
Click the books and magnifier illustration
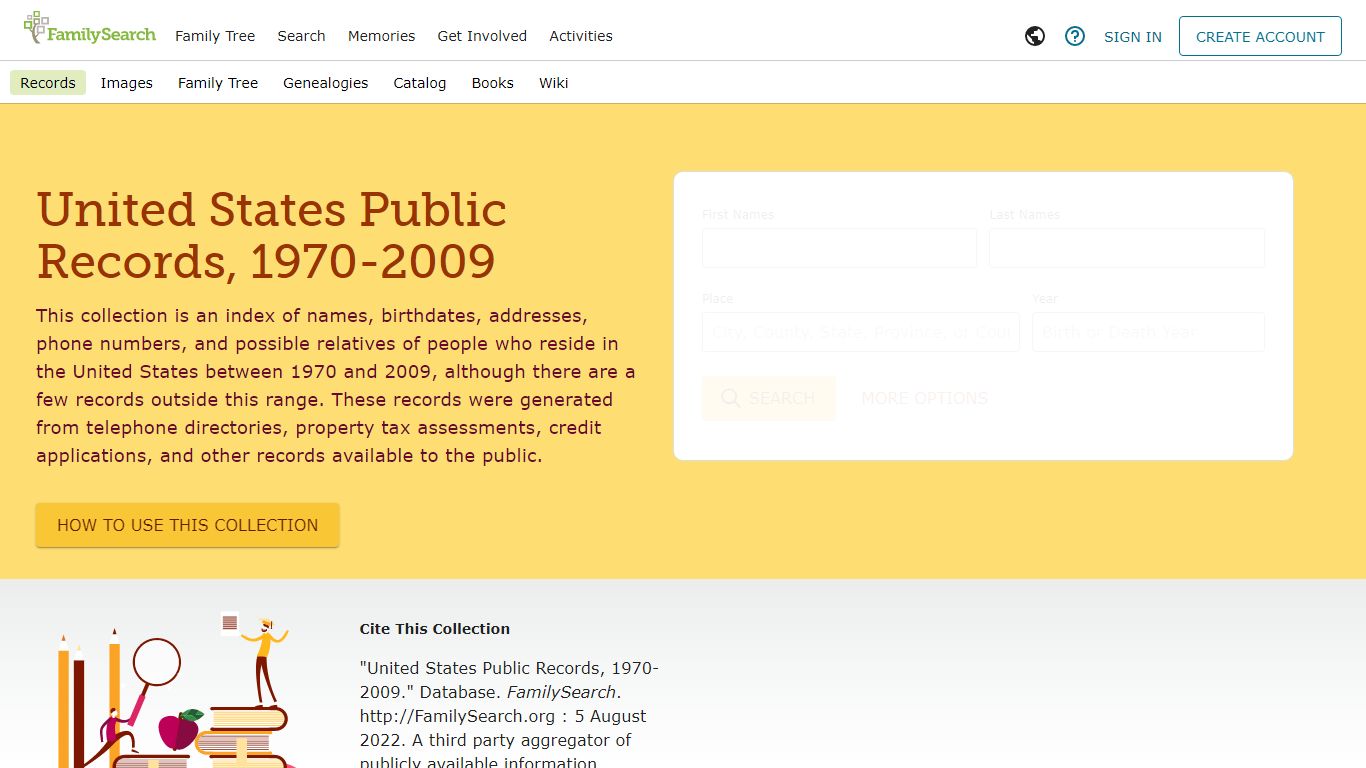pos(175,690)
